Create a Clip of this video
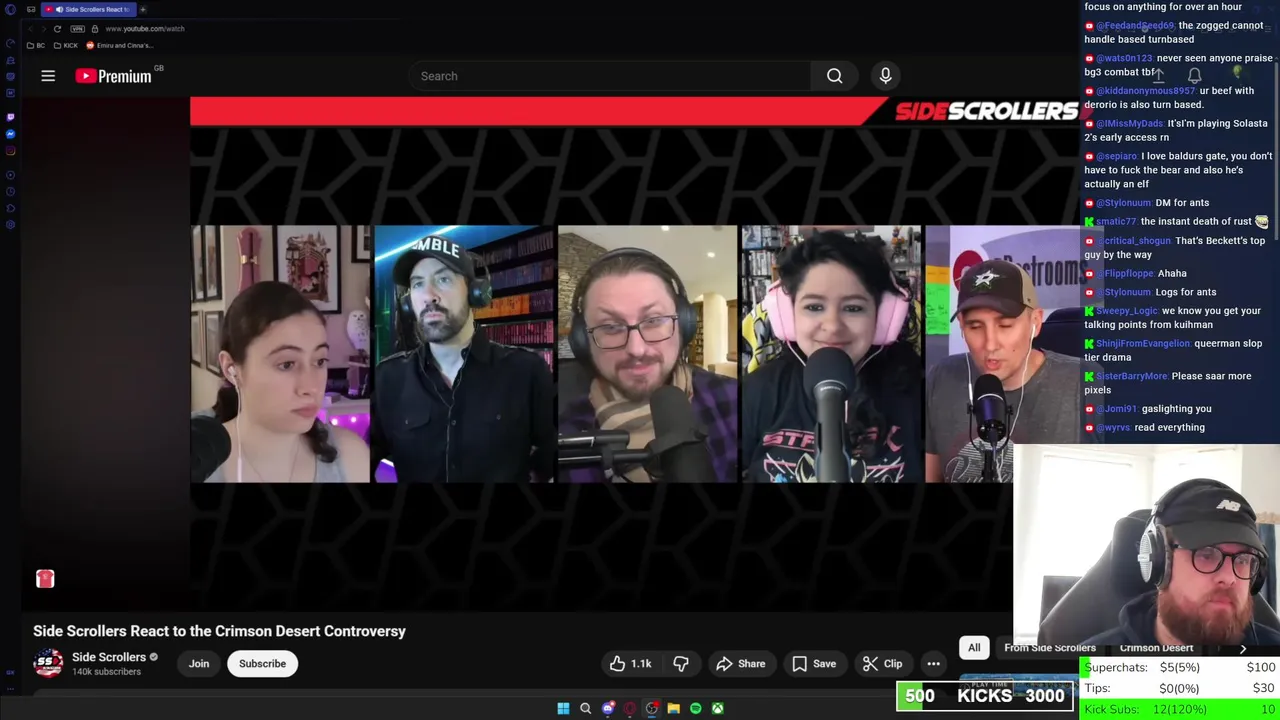 tap(882, 664)
